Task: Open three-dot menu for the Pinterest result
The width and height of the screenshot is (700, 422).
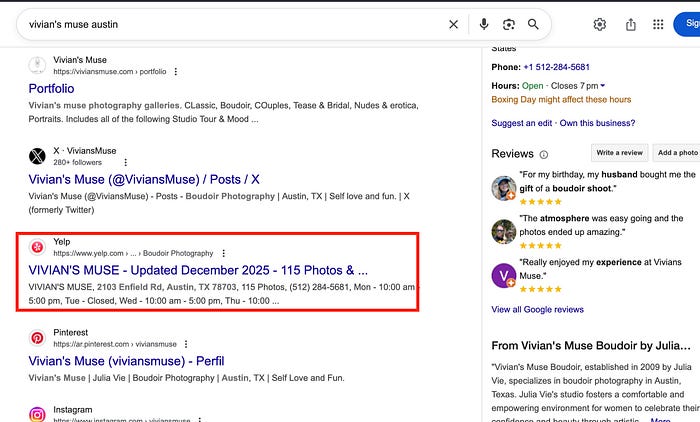Action: click(x=186, y=344)
